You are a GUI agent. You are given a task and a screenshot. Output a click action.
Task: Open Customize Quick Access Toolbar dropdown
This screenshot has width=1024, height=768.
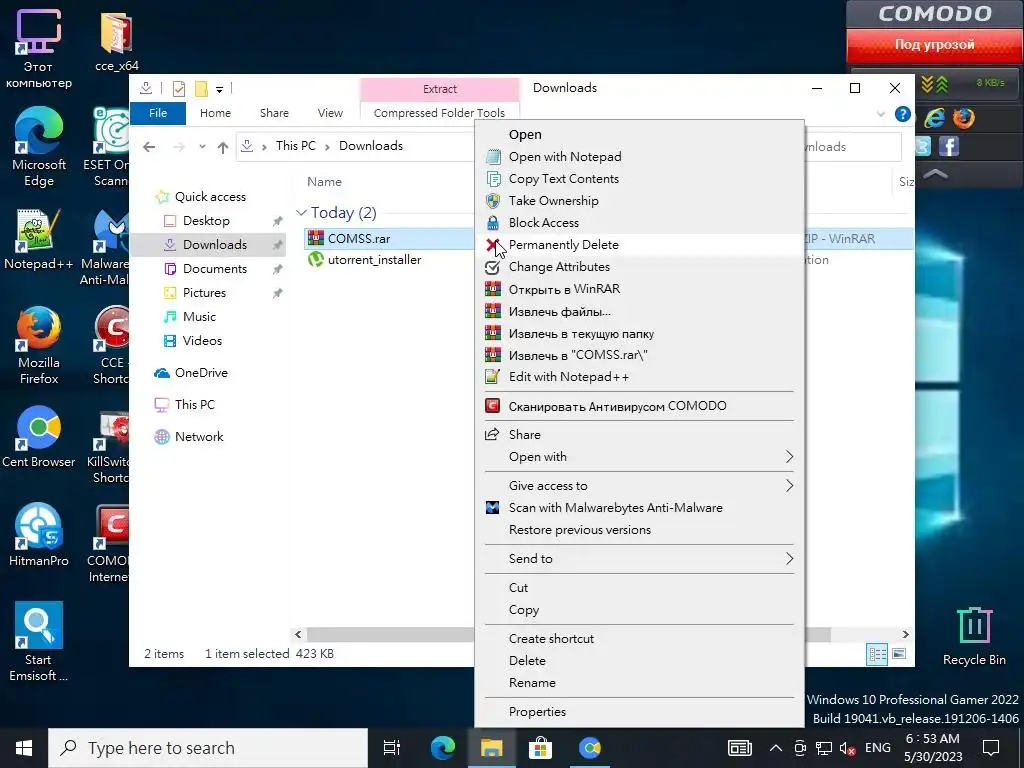219,89
